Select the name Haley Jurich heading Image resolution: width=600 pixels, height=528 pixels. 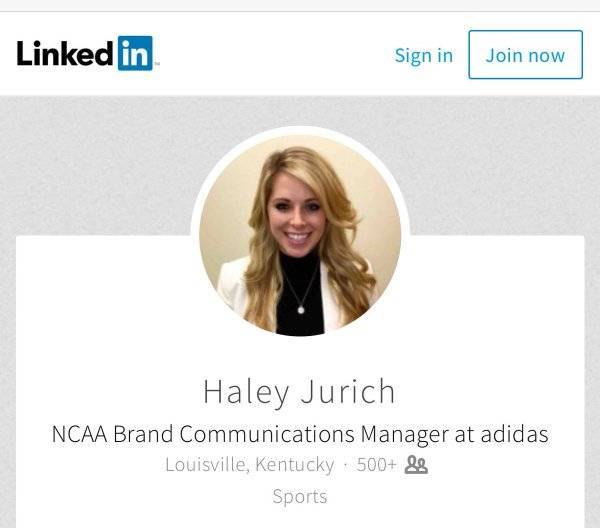click(299, 392)
